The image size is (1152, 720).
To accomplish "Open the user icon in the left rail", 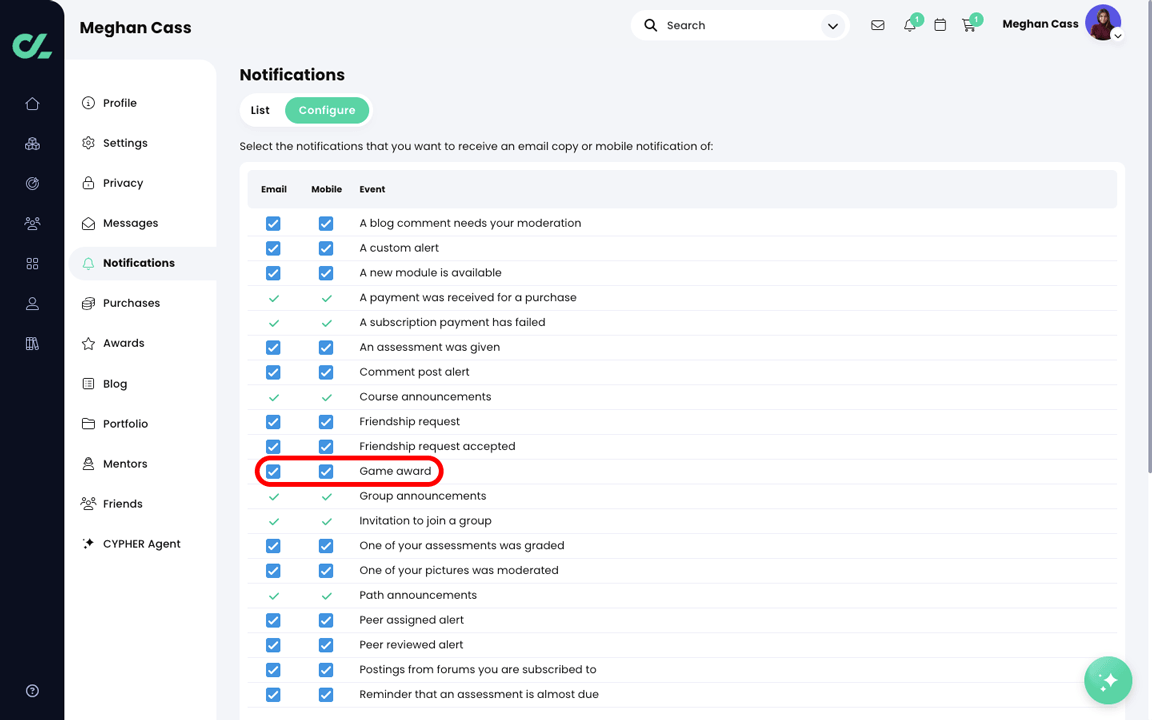I will click(x=32, y=303).
